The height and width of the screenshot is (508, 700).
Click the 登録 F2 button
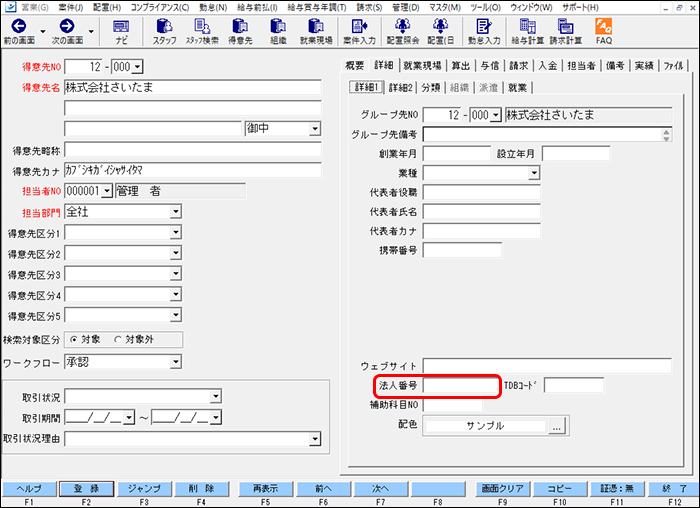[x=87, y=488]
